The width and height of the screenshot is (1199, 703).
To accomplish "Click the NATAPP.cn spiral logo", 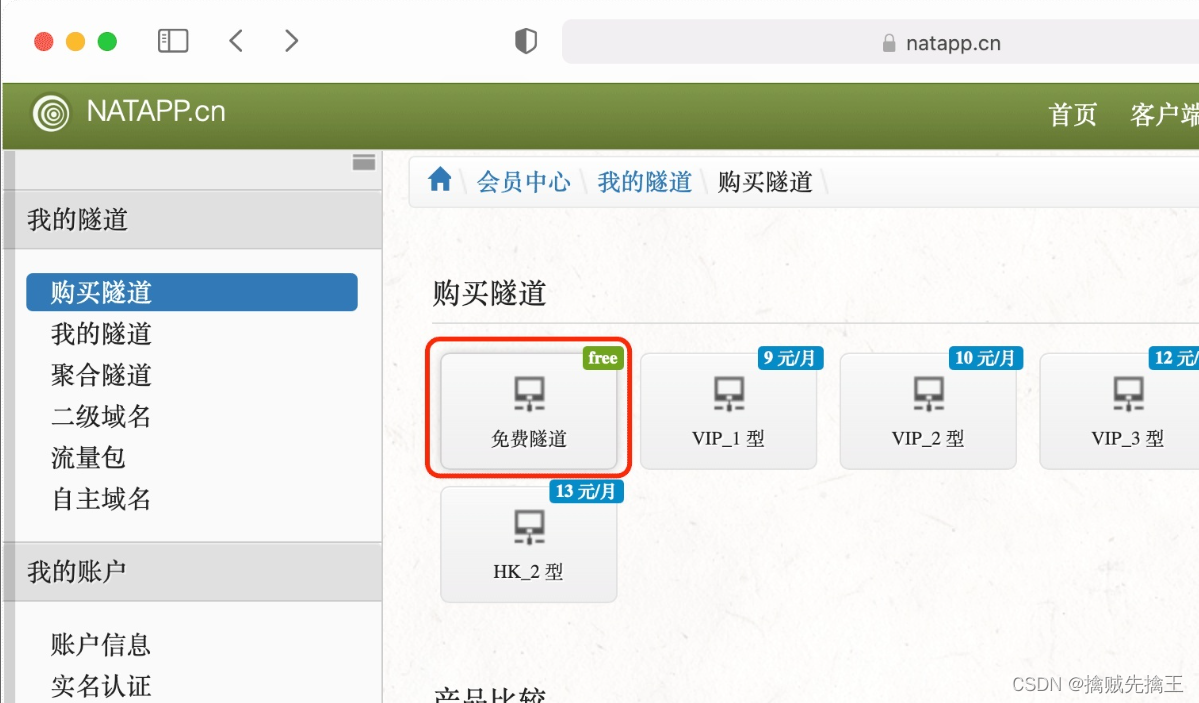I will (51, 113).
